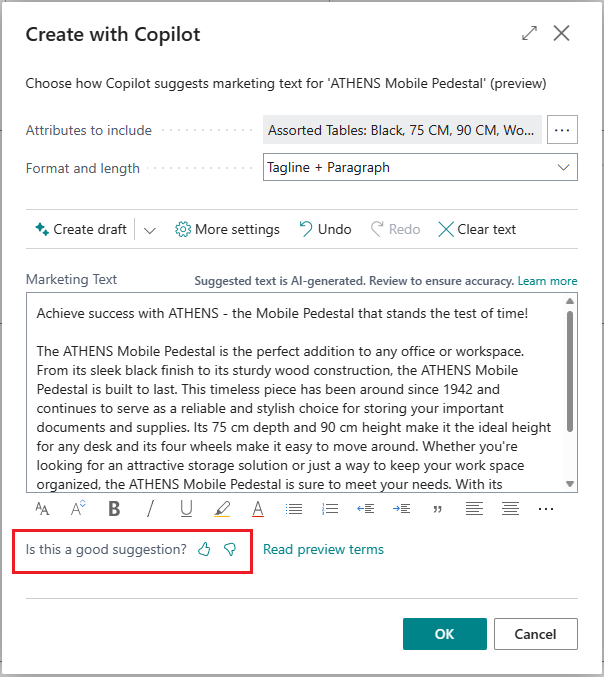This screenshot has height=677, width=604.
Task: Show more formatting options via ellipsis
Action: point(545,509)
